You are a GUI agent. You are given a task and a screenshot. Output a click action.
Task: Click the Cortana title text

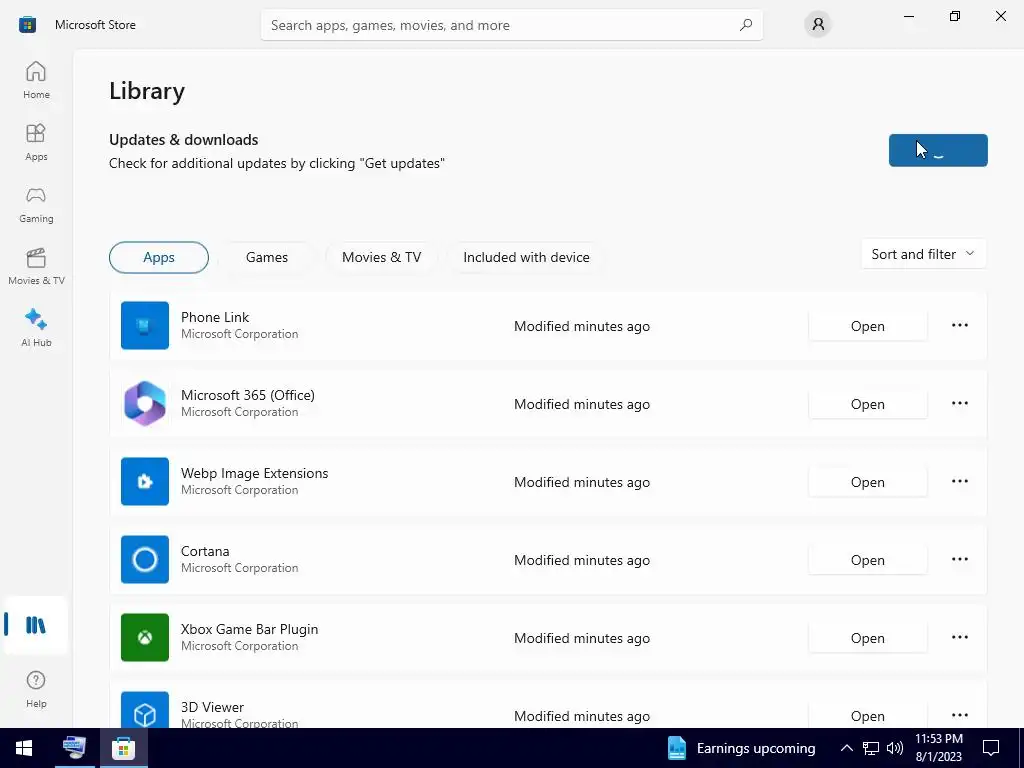205,551
